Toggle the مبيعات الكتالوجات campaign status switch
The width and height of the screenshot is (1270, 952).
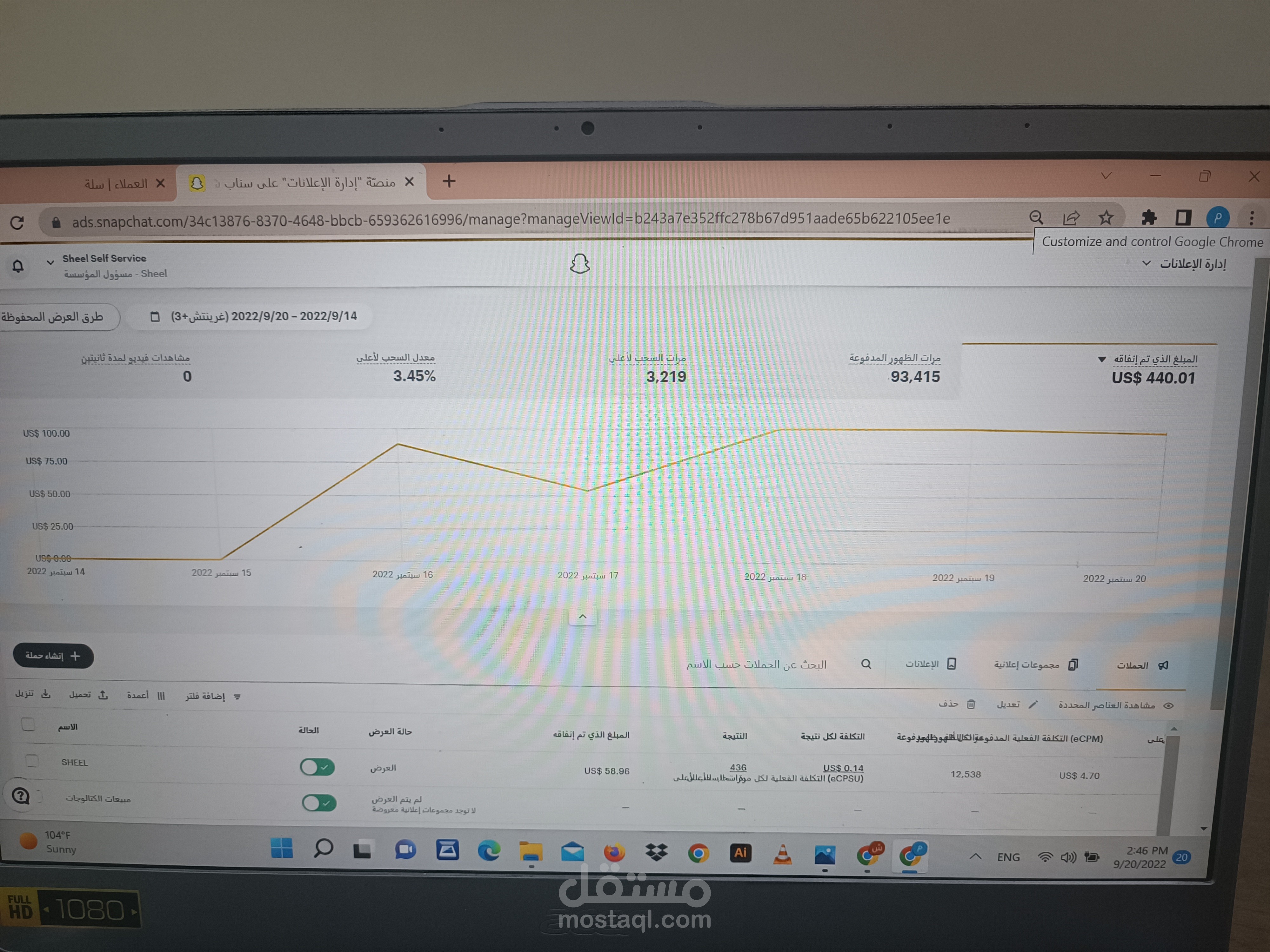tap(319, 803)
